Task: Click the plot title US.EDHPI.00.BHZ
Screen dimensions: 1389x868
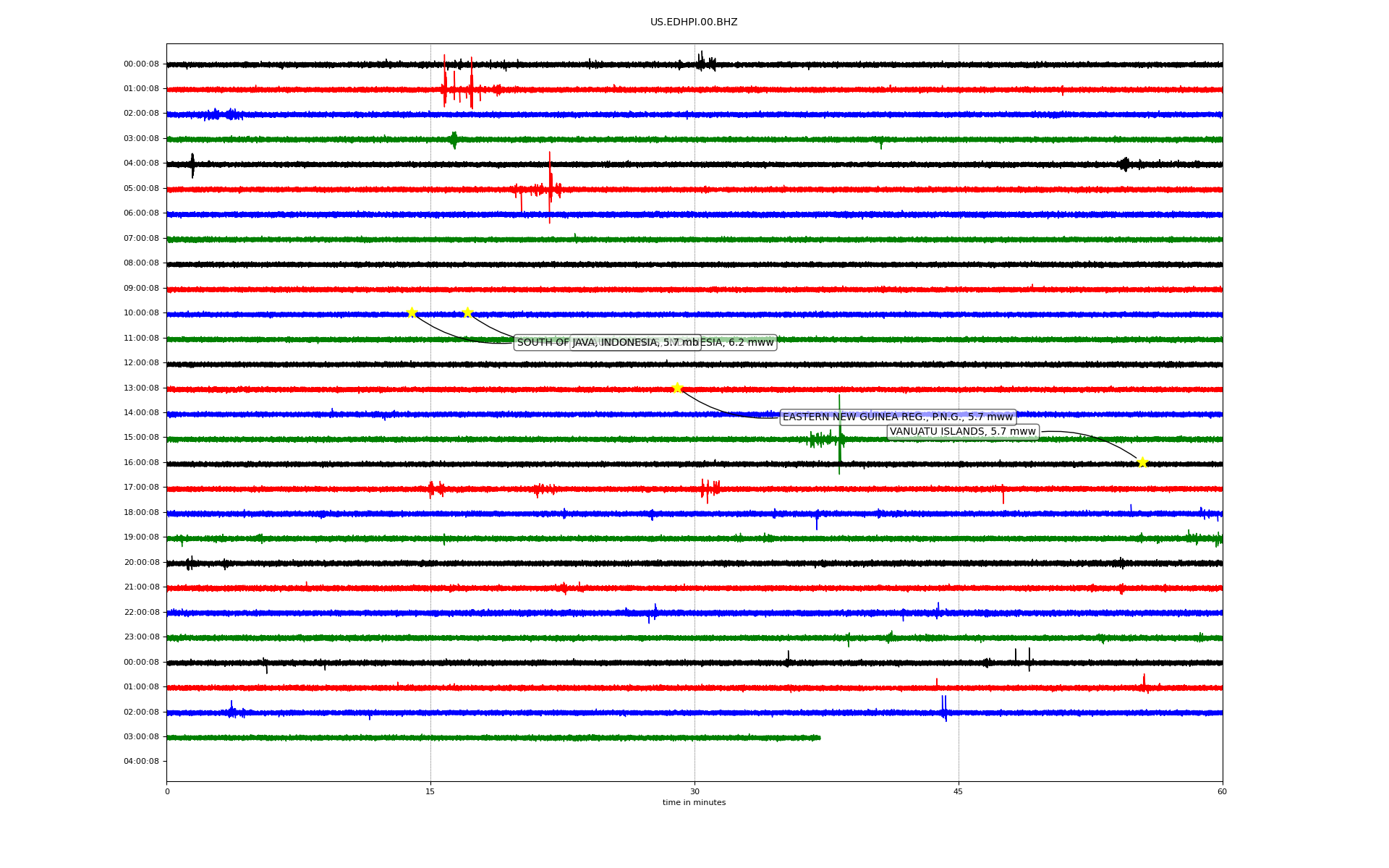Action: click(x=694, y=22)
